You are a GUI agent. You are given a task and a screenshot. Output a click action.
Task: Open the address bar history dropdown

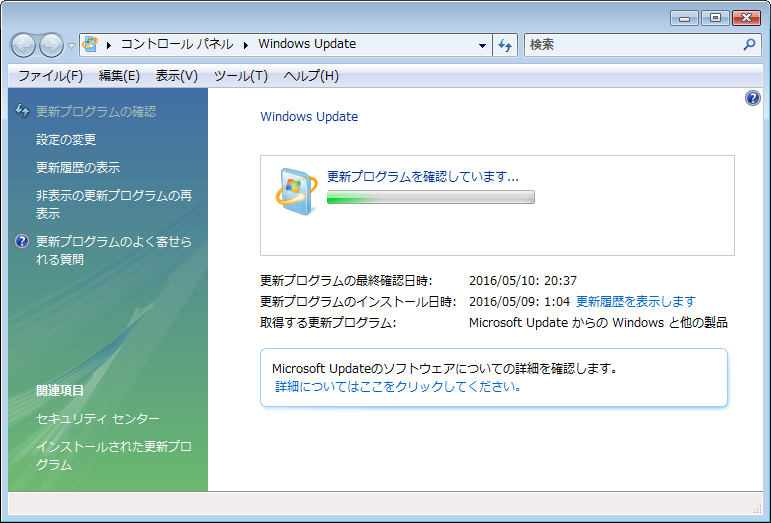point(482,45)
